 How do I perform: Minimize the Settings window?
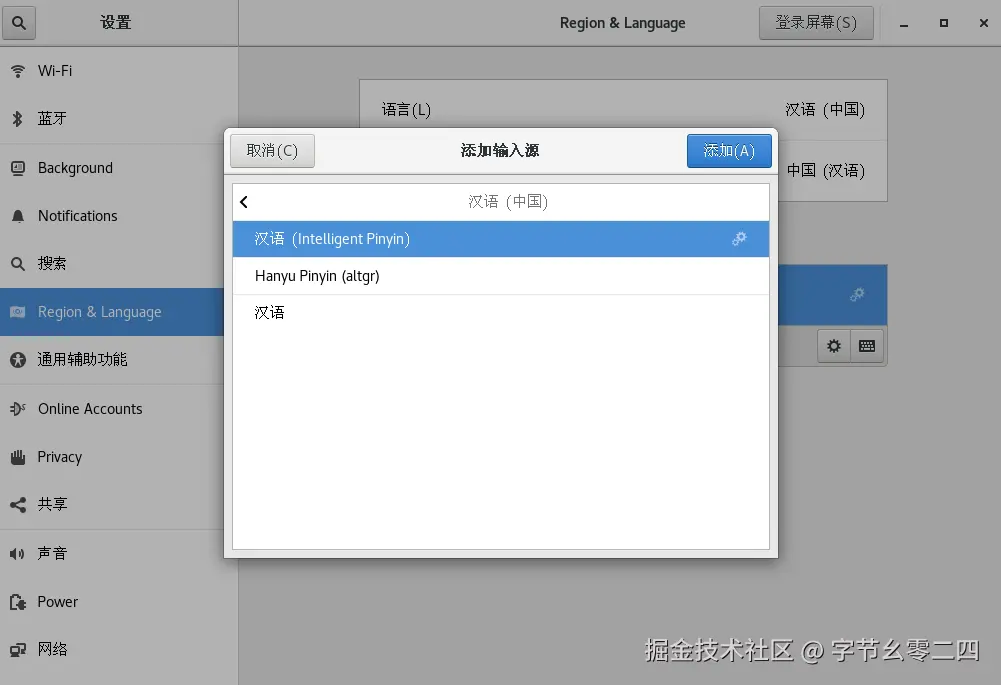click(904, 24)
